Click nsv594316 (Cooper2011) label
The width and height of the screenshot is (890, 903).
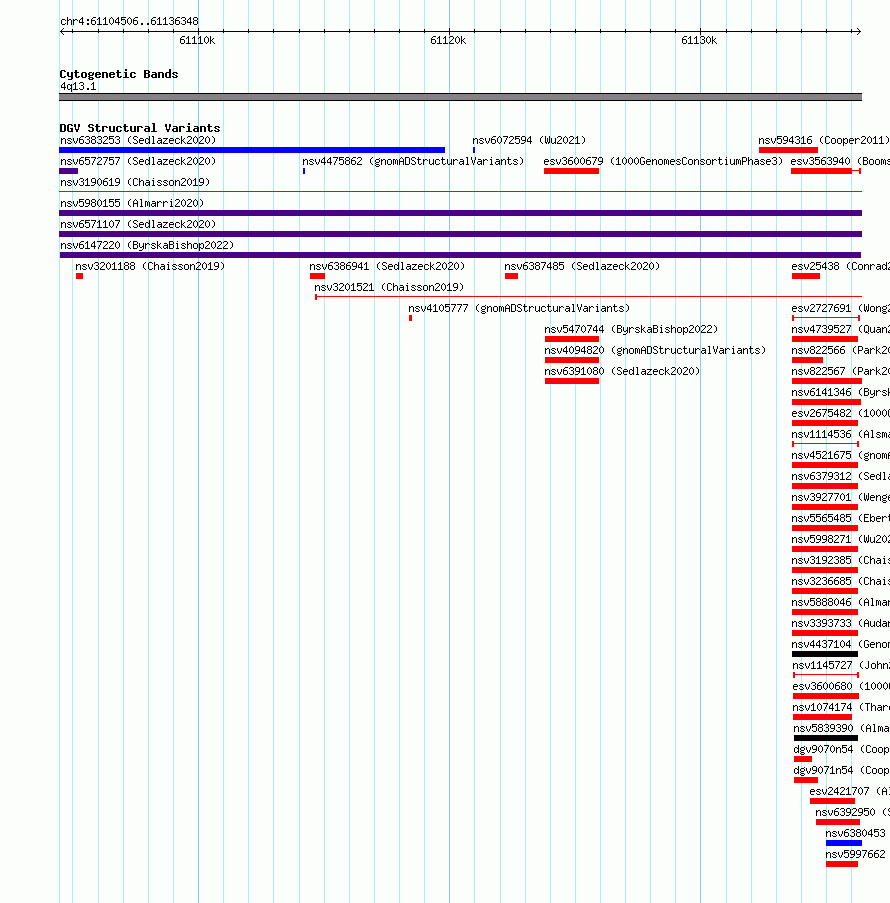point(824,141)
